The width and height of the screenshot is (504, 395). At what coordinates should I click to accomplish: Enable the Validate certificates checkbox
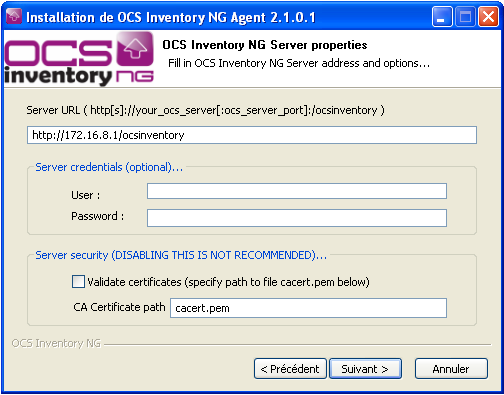click(78, 282)
